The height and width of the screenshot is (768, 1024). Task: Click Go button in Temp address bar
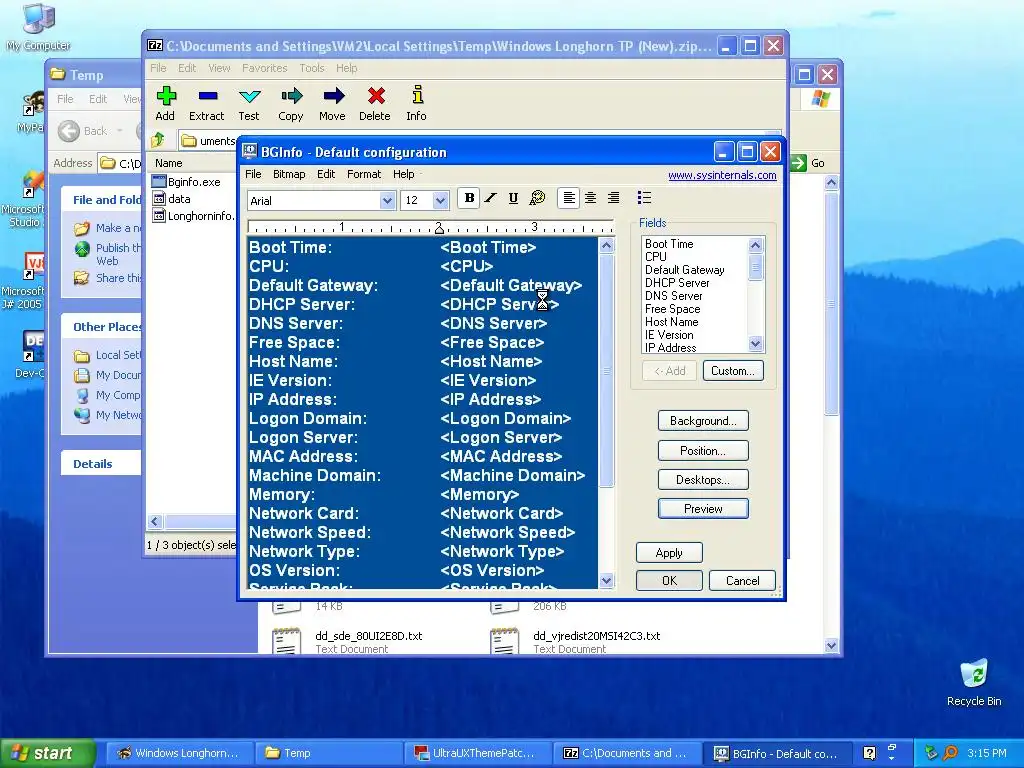[808, 163]
